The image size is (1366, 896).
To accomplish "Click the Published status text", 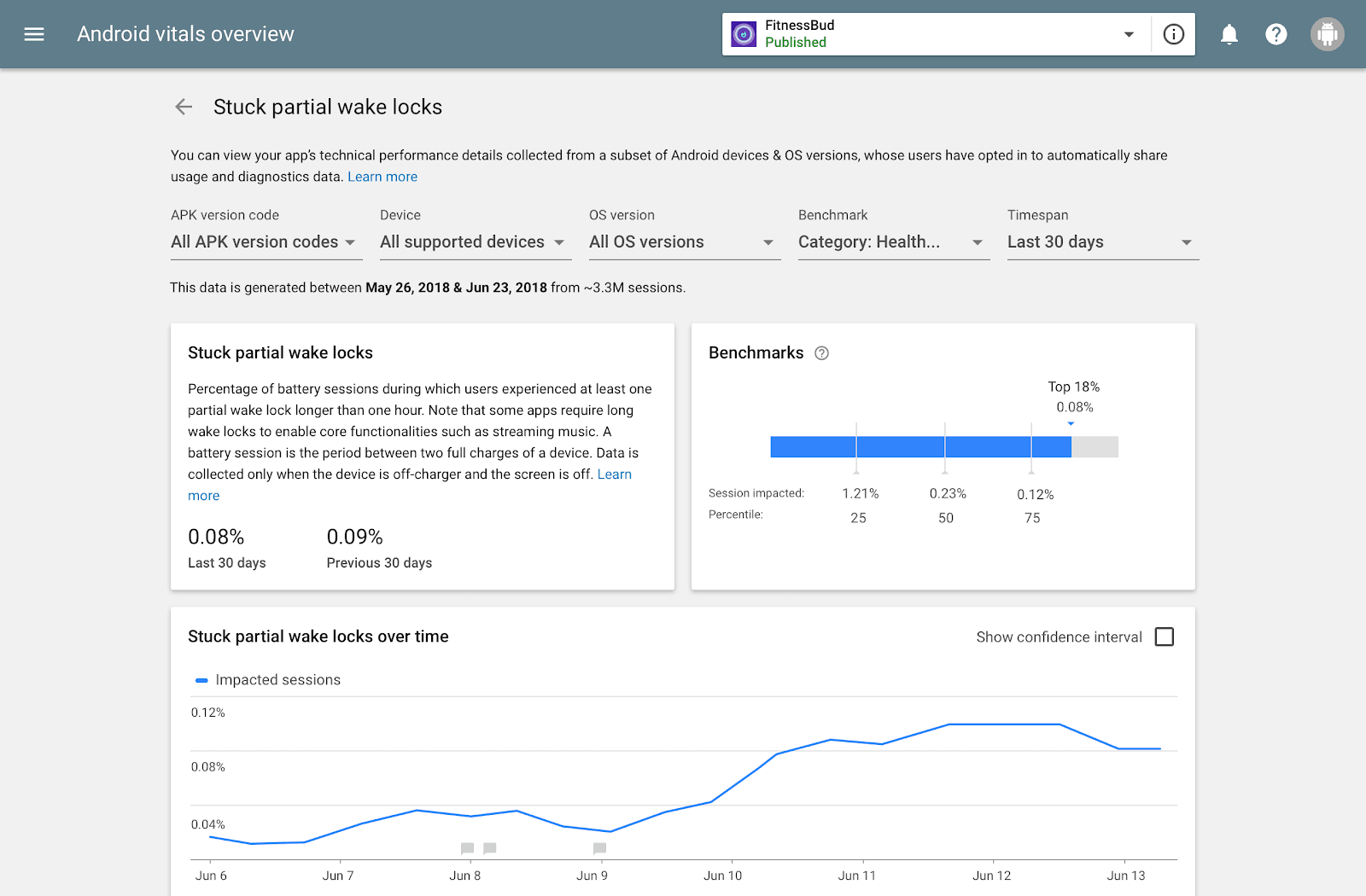I will 796,43.
